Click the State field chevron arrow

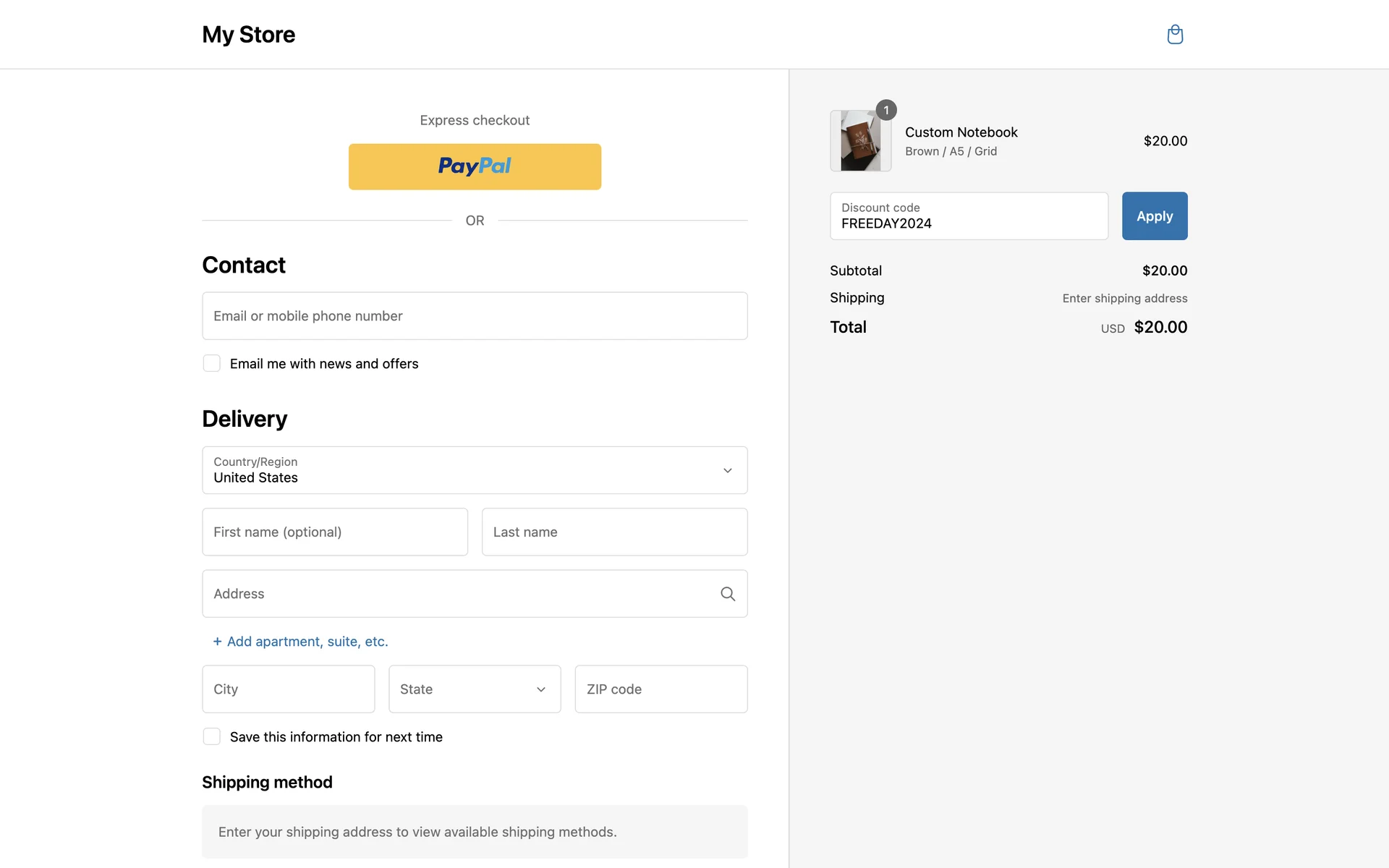pyautogui.click(x=541, y=689)
